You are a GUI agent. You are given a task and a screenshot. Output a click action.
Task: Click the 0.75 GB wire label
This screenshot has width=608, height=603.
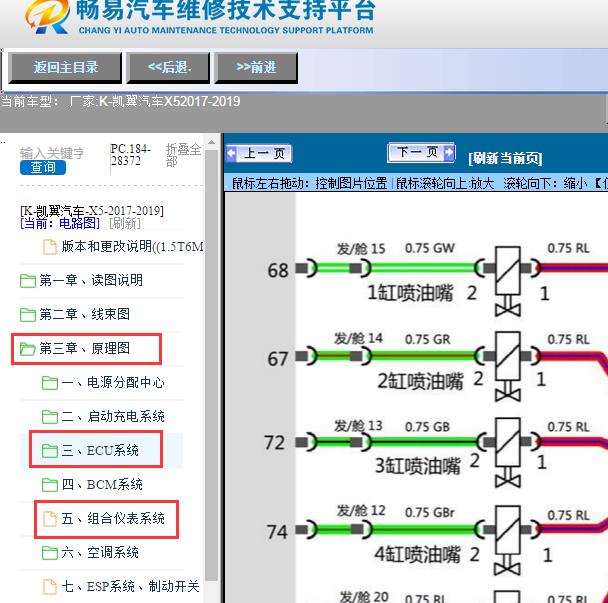coord(427,427)
